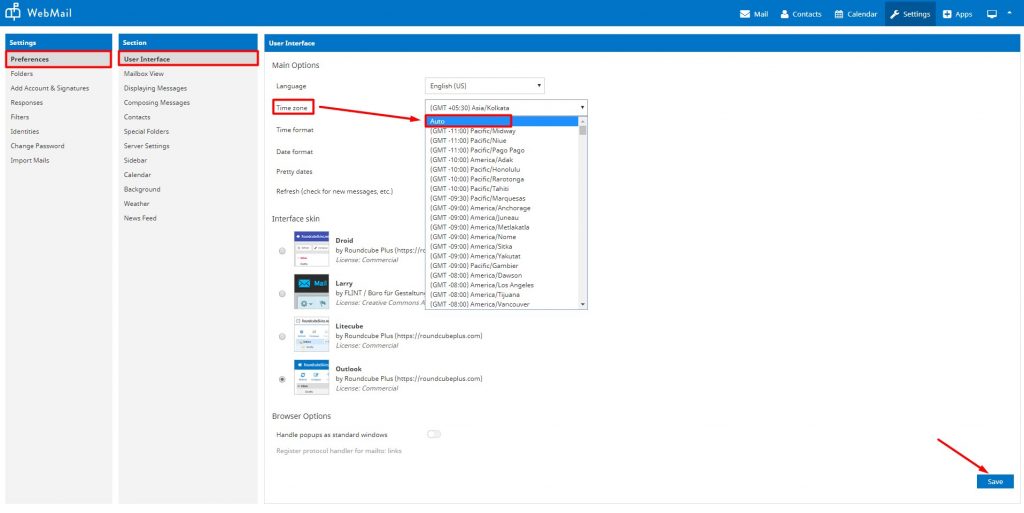Select Folders in Settings list
1024x513 pixels.
pos(22,74)
